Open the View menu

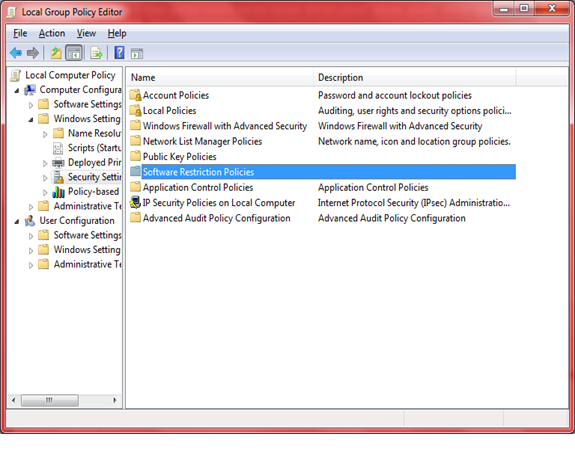86,33
